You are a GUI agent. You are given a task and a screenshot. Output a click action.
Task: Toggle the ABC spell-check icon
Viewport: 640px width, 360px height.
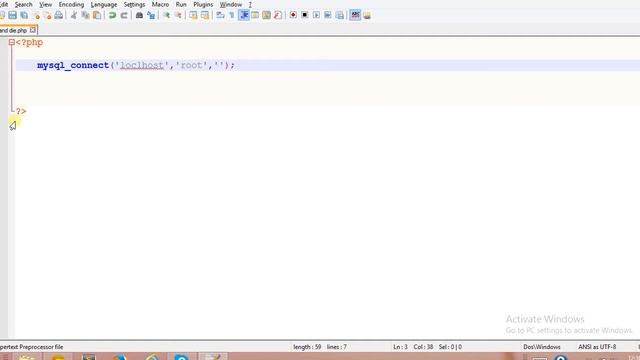point(356,15)
